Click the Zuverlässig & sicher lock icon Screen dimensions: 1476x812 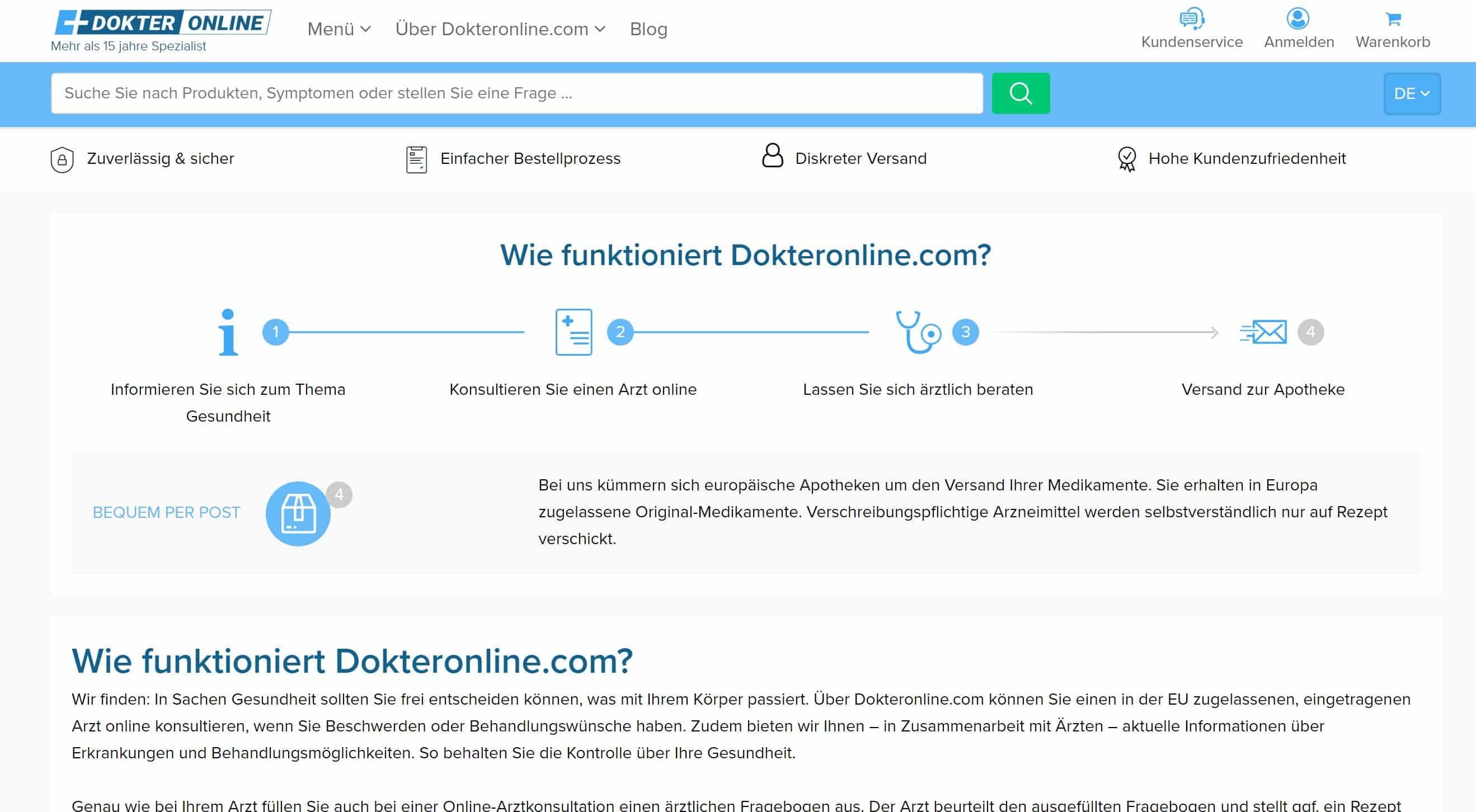pos(63,160)
